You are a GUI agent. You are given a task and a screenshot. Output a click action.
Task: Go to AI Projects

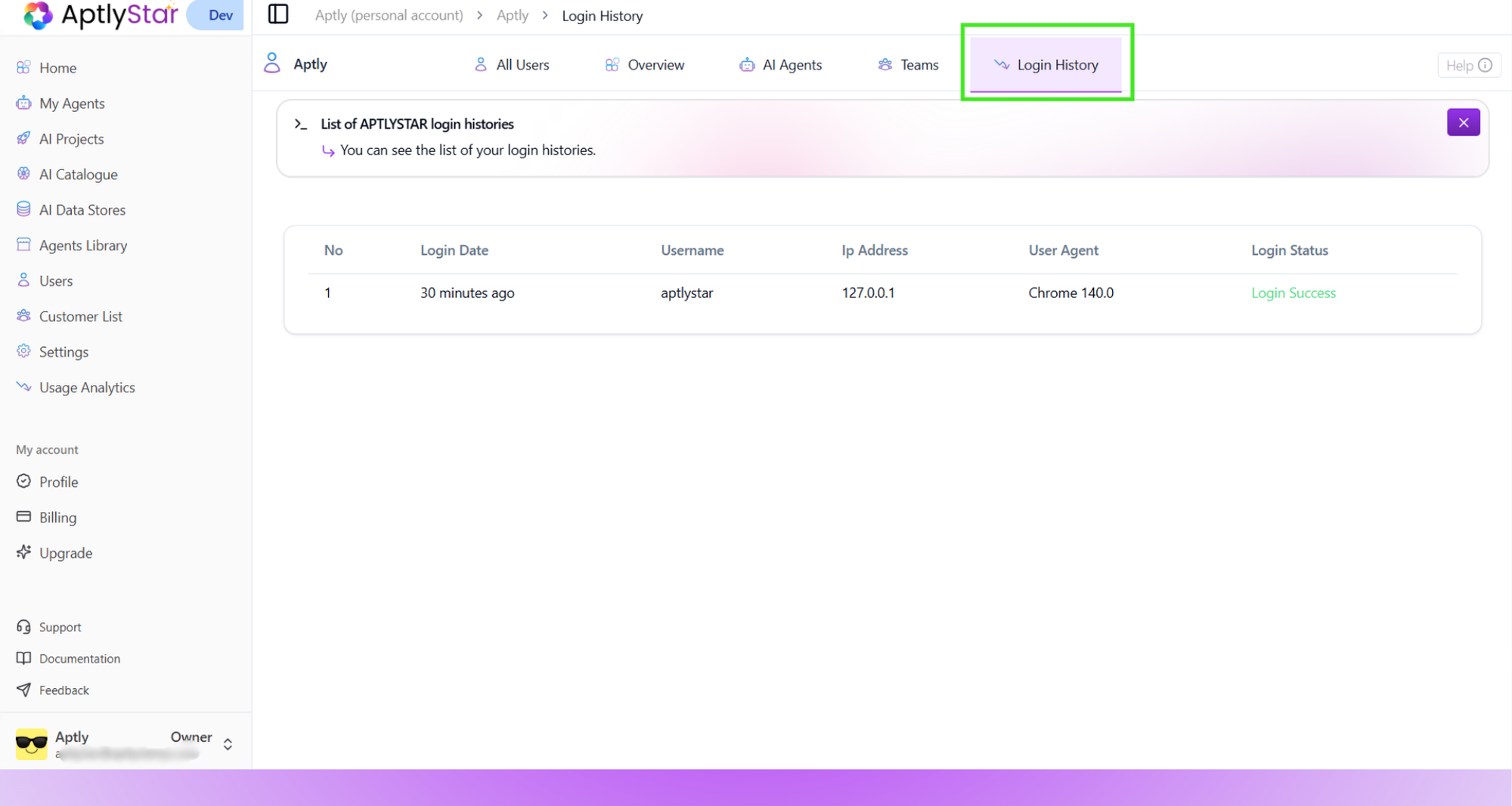click(x=71, y=138)
